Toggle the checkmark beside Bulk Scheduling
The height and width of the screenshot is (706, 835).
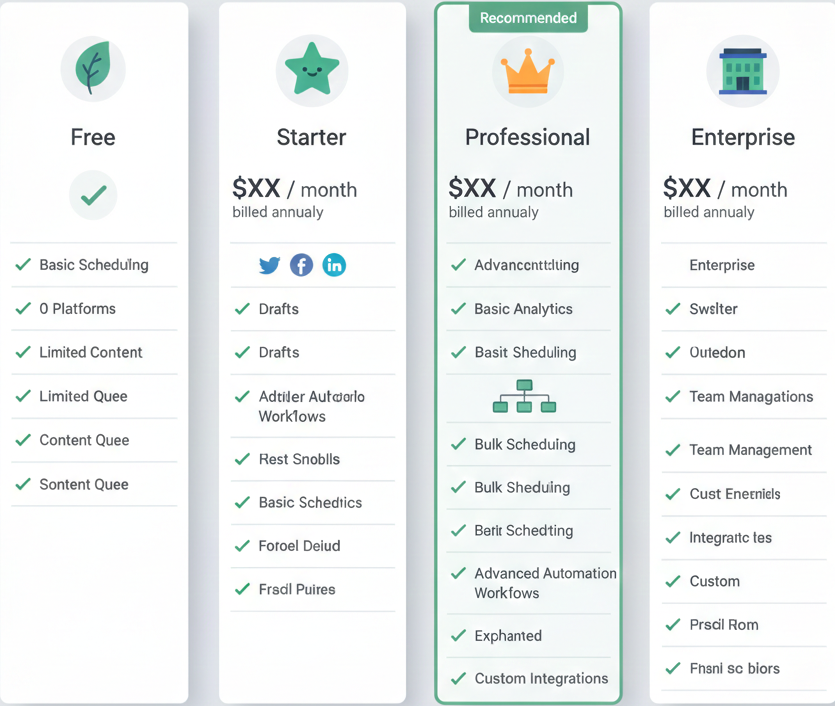(x=457, y=443)
